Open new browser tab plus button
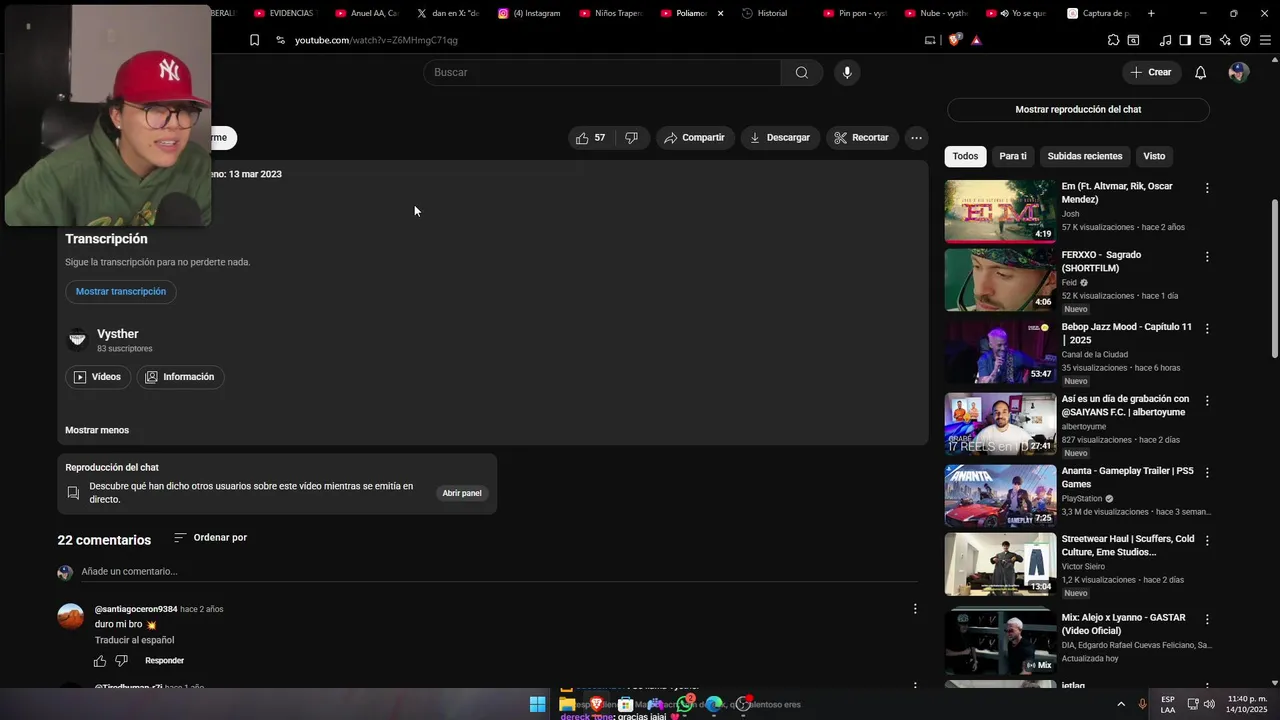Viewport: 1280px width, 720px height. tap(1151, 13)
